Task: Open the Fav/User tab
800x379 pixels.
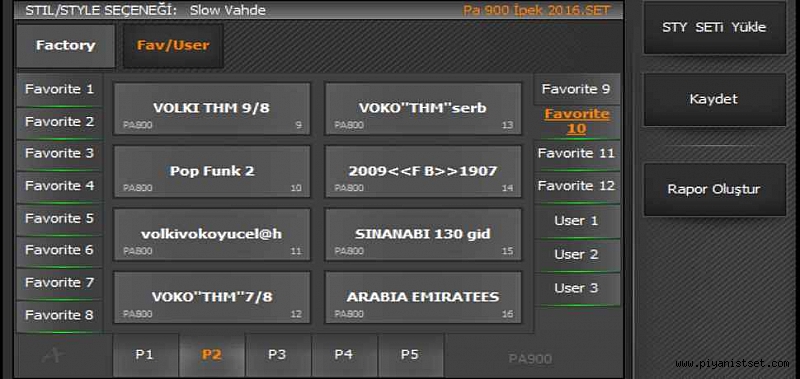Action: point(173,46)
